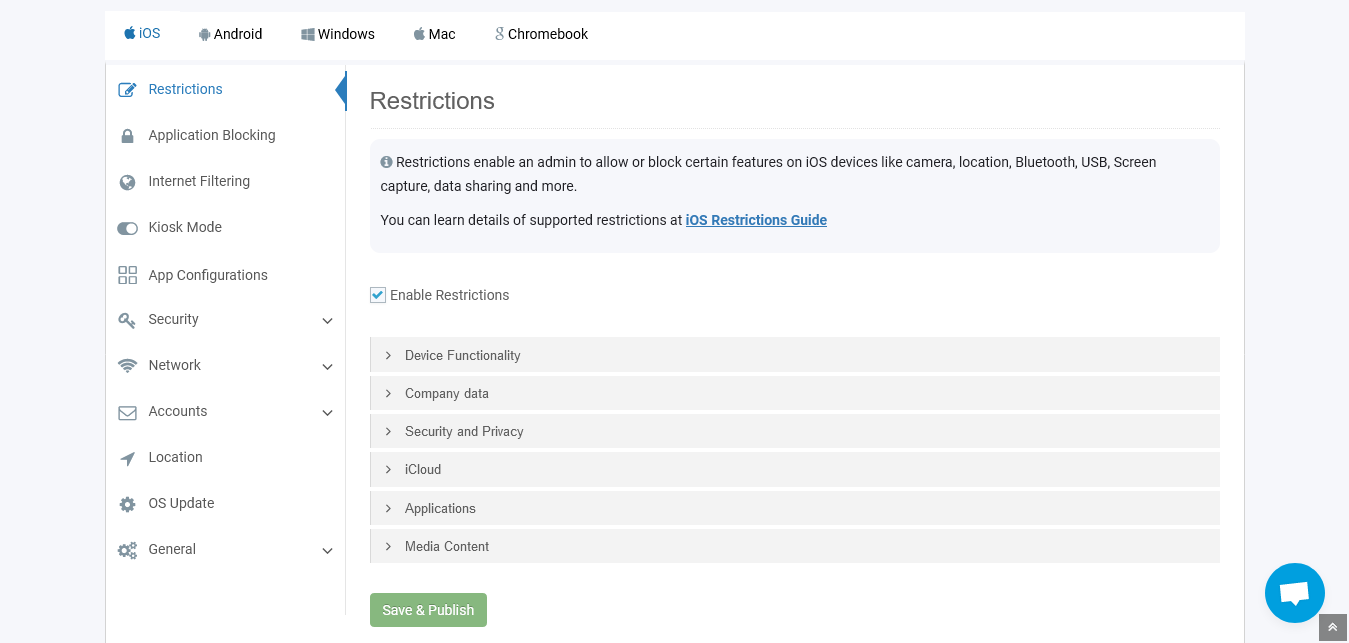Switch to the Android platform tab
Screen dimensions: 1349x643
tap(230, 34)
